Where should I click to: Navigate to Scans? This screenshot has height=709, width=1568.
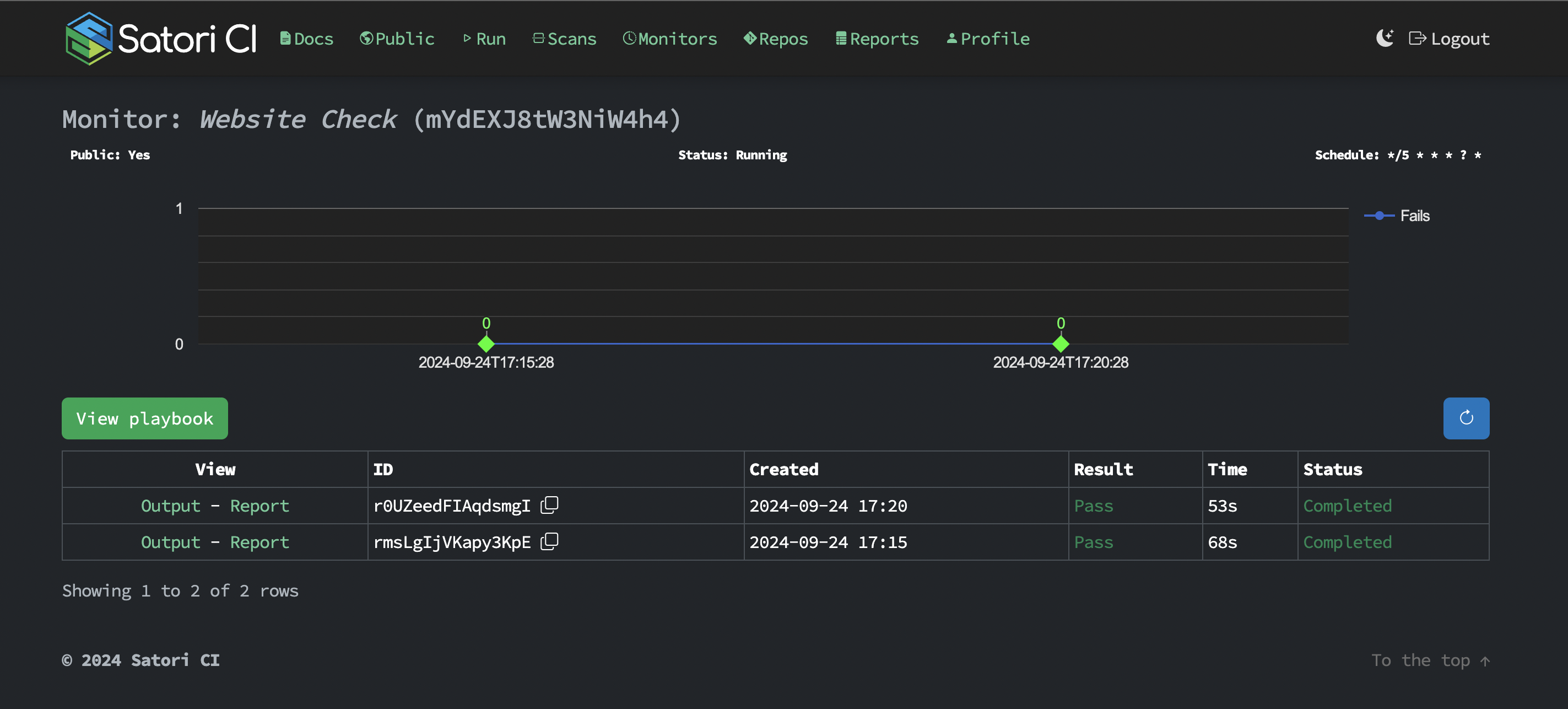point(564,39)
